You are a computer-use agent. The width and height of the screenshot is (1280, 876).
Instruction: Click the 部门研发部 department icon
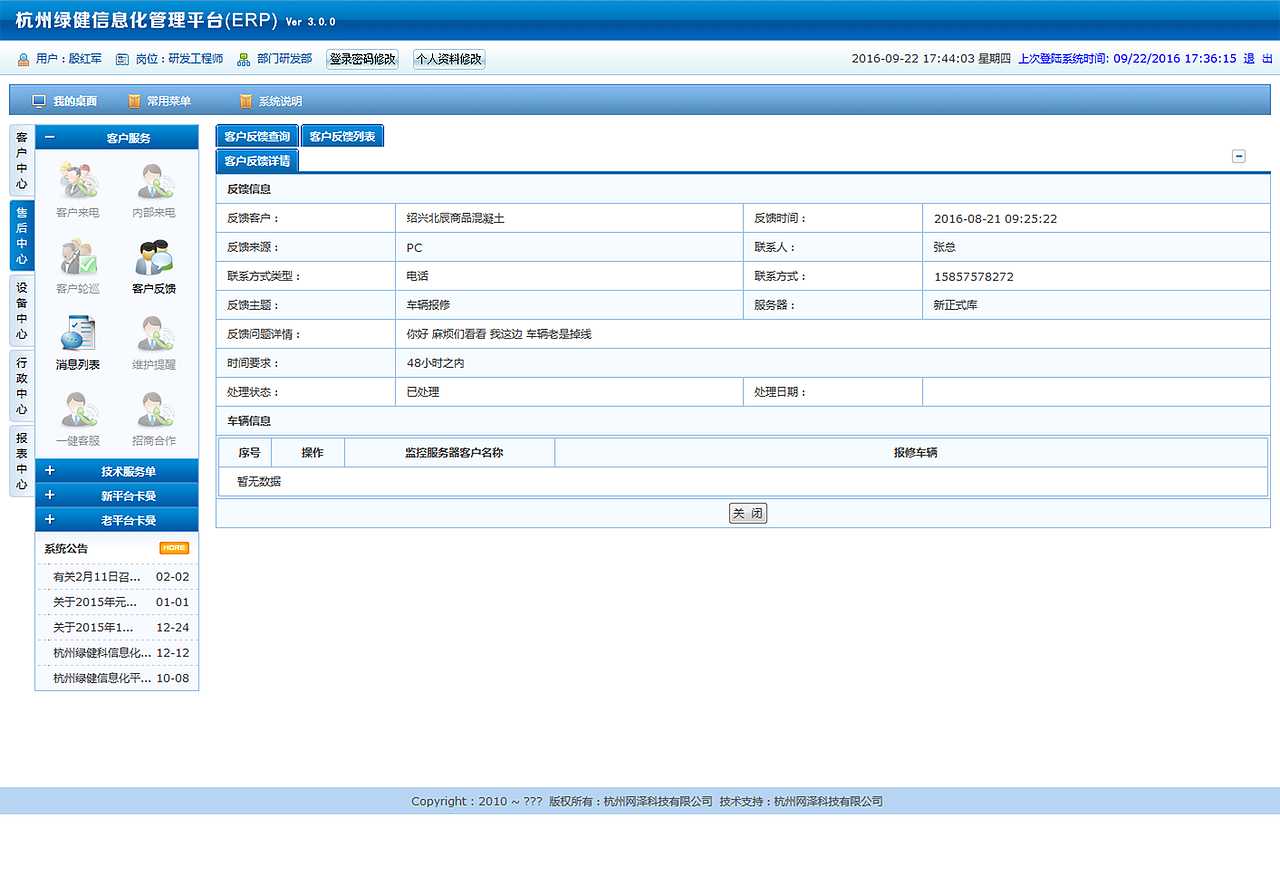pyautogui.click(x=243, y=60)
